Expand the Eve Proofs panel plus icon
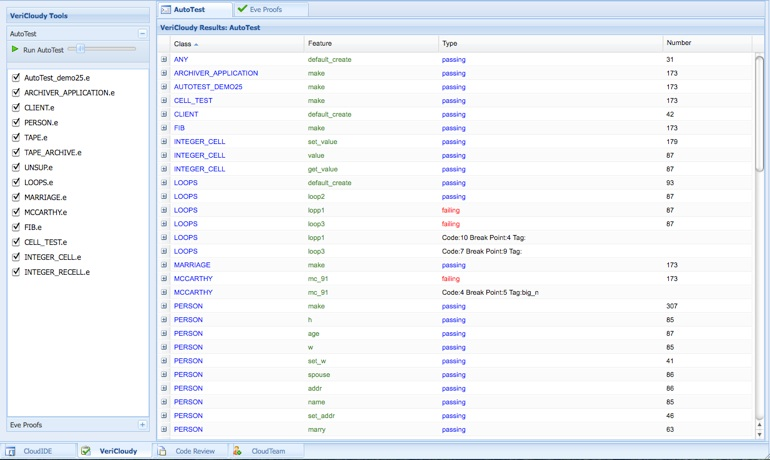The width and height of the screenshot is (770, 460). tap(142, 425)
